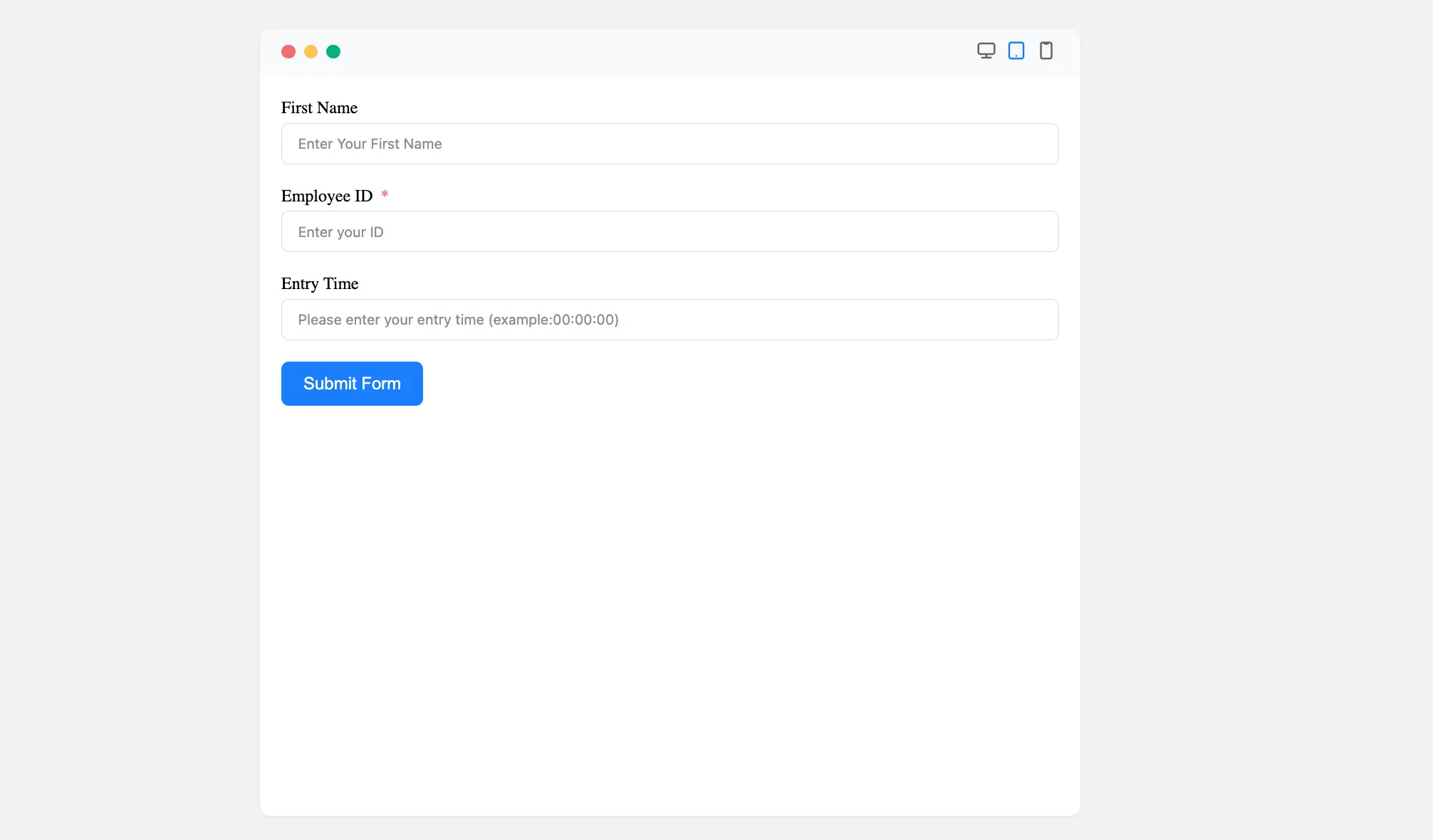
Task: Switch to the mobile phone preview icon
Action: 1046,51
